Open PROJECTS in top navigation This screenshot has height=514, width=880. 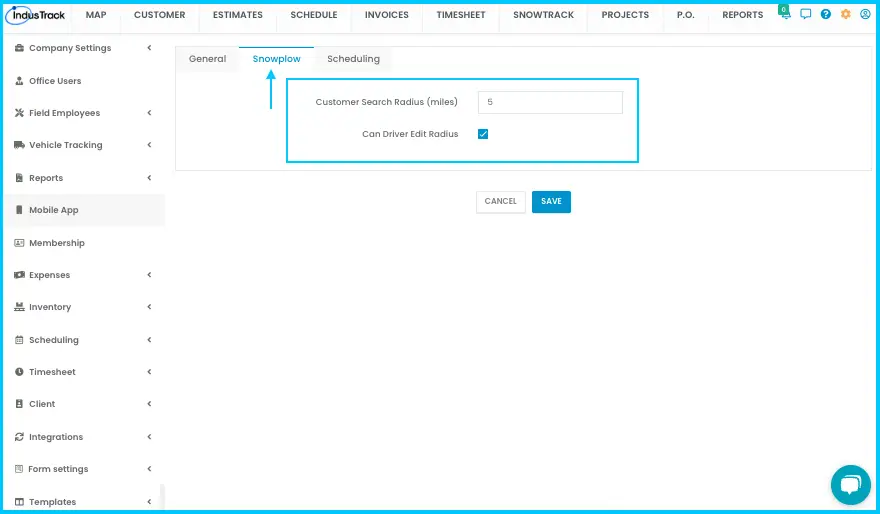pos(625,15)
